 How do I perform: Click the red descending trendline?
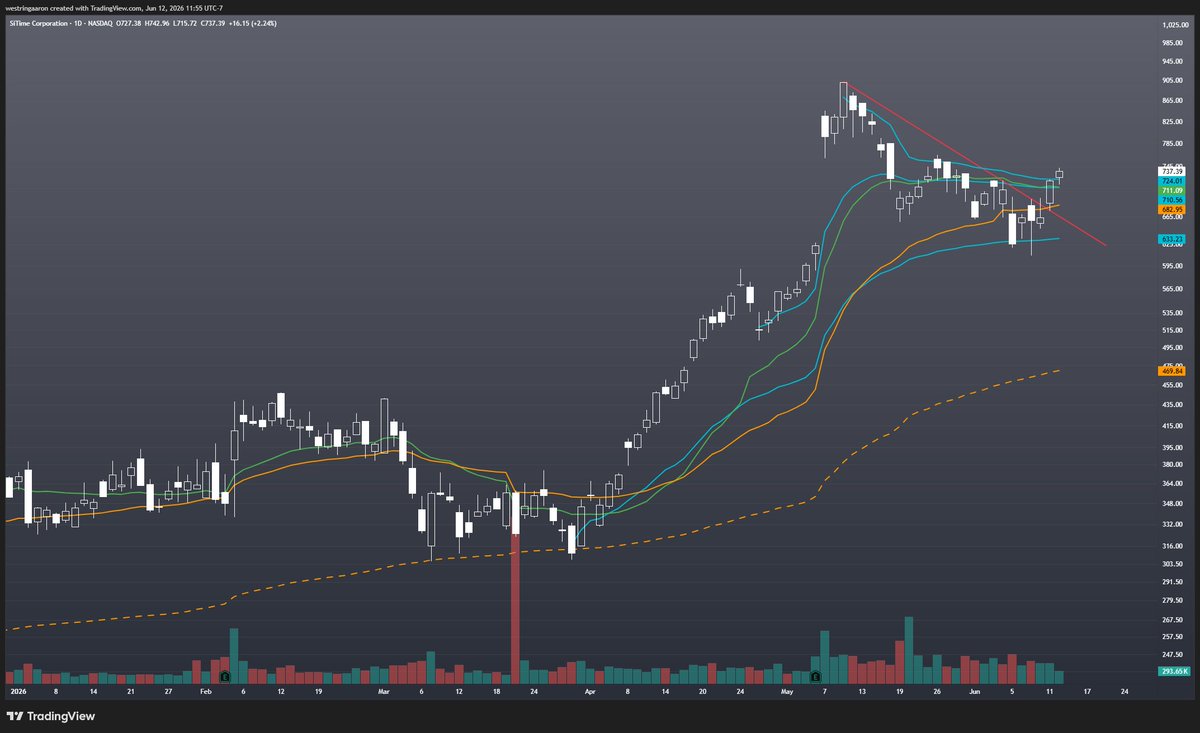coord(975,164)
